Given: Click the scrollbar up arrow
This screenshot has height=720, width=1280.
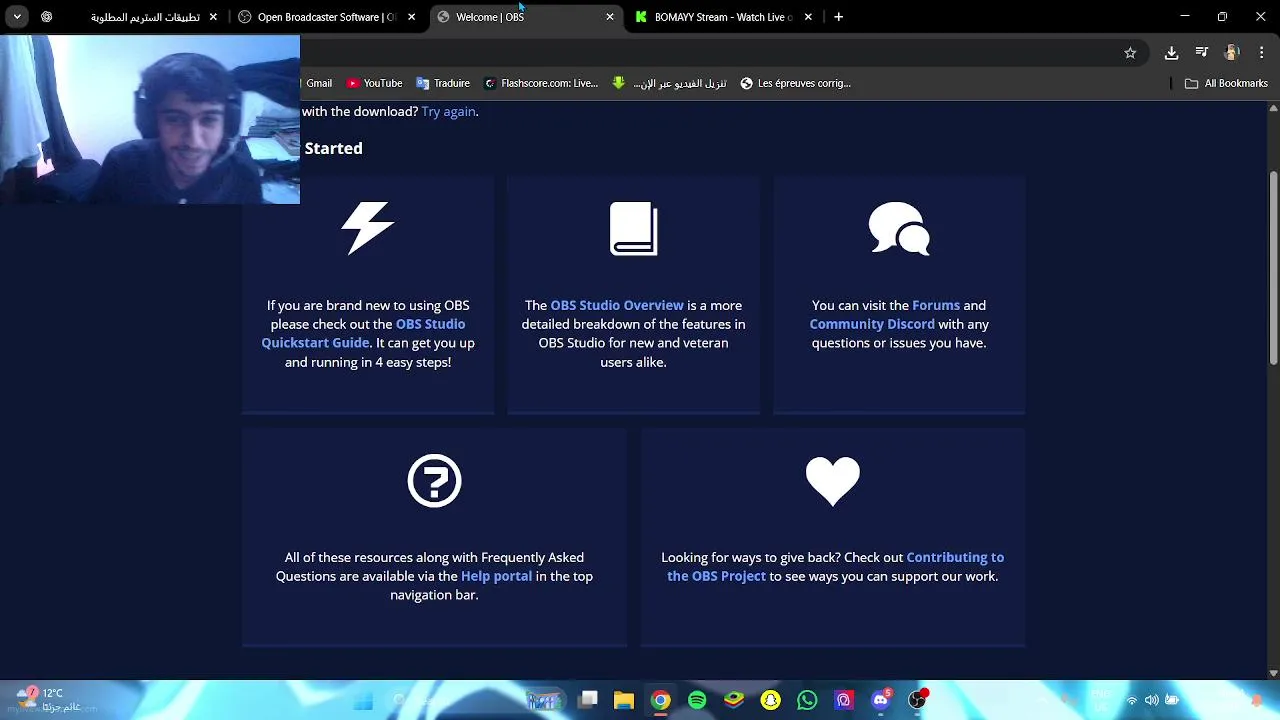Looking at the screenshot, I should point(1273,108).
